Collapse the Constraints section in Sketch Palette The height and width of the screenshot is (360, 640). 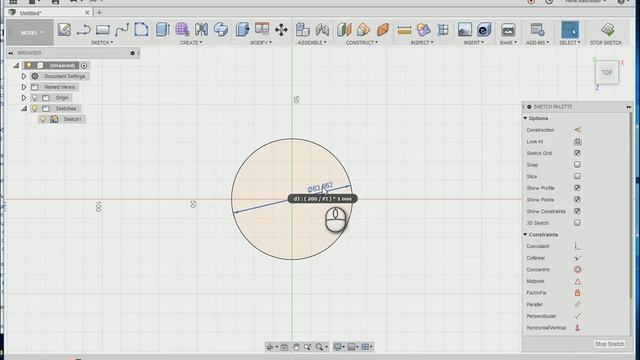pyautogui.click(x=525, y=235)
